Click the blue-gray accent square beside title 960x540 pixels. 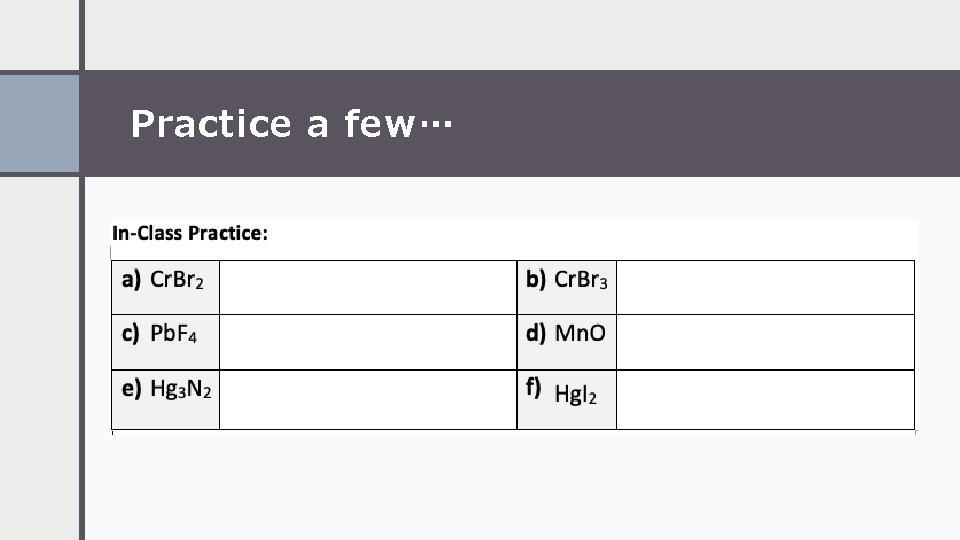point(39,124)
